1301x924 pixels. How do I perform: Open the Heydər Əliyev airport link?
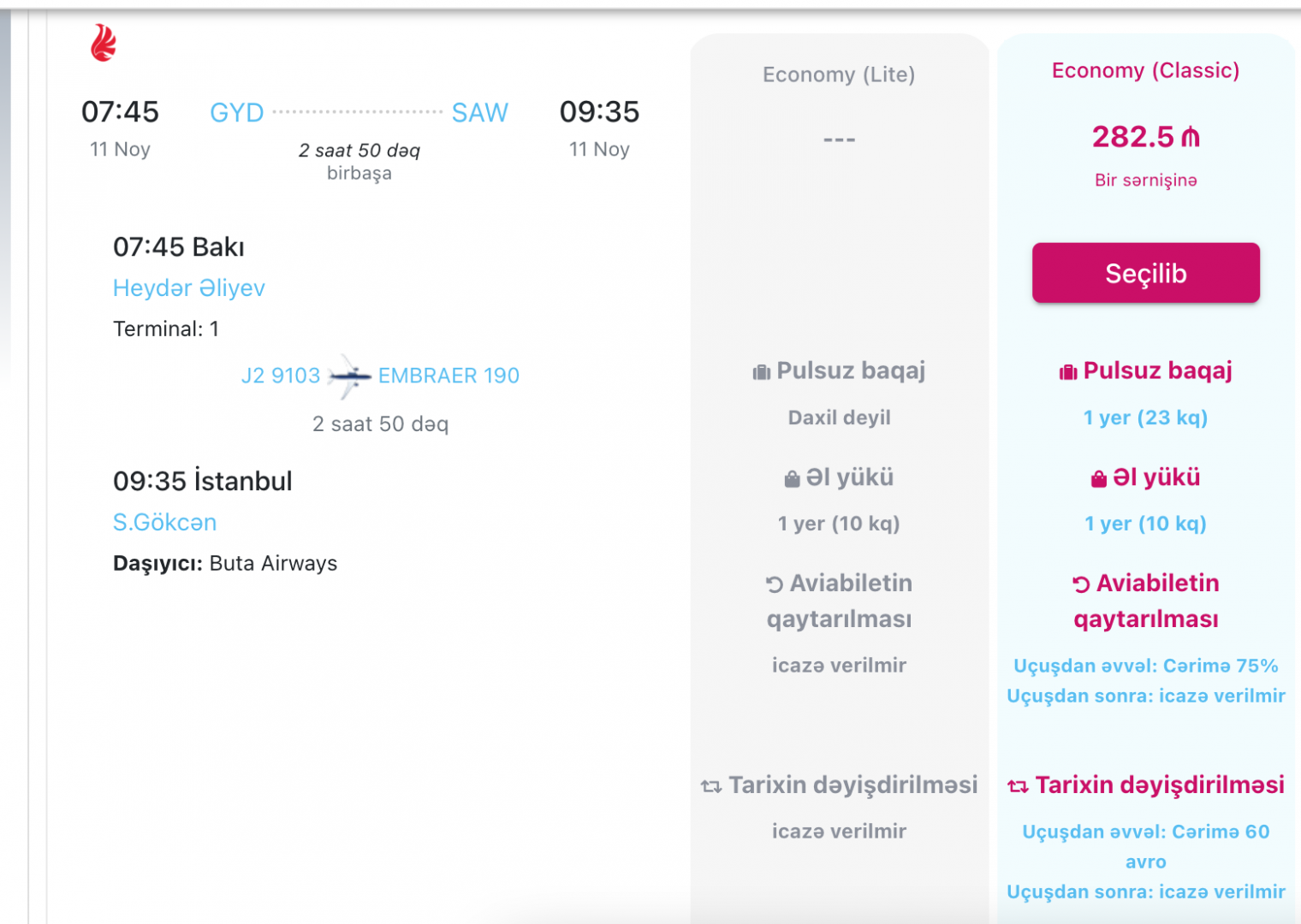click(x=189, y=288)
